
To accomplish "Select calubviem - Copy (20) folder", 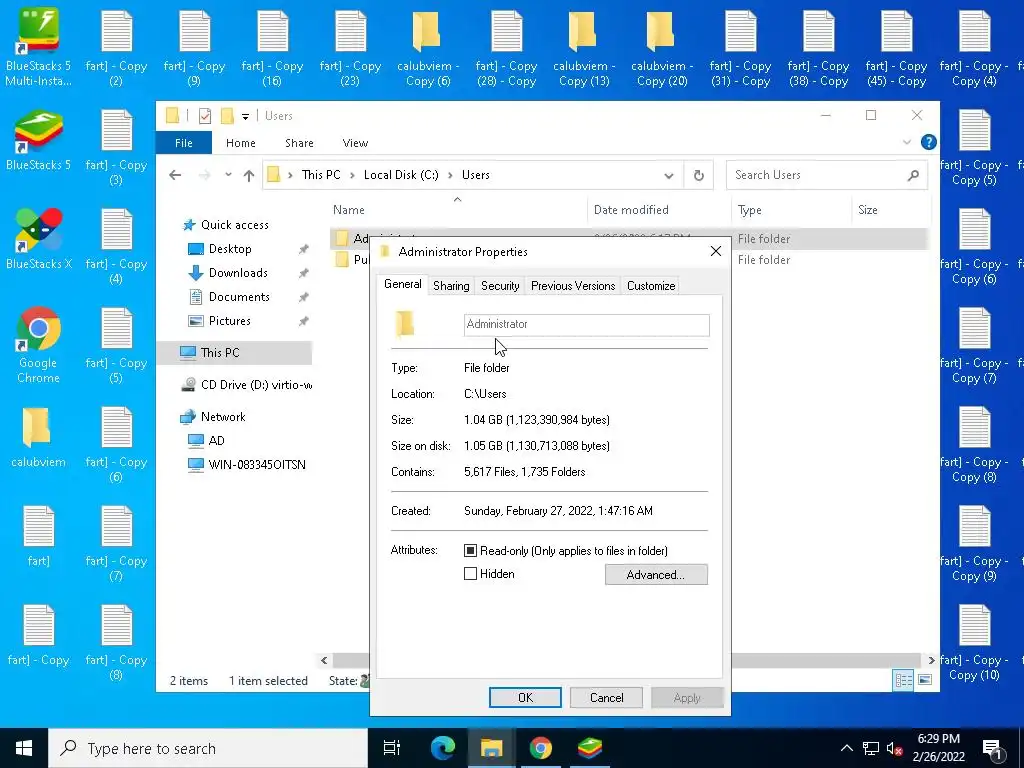I will tap(662, 47).
